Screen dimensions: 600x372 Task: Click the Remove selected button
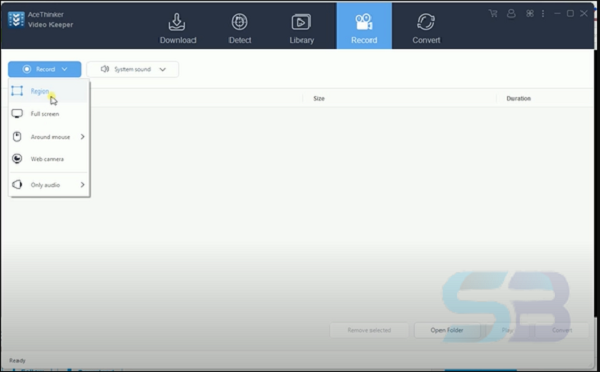[369, 330]
